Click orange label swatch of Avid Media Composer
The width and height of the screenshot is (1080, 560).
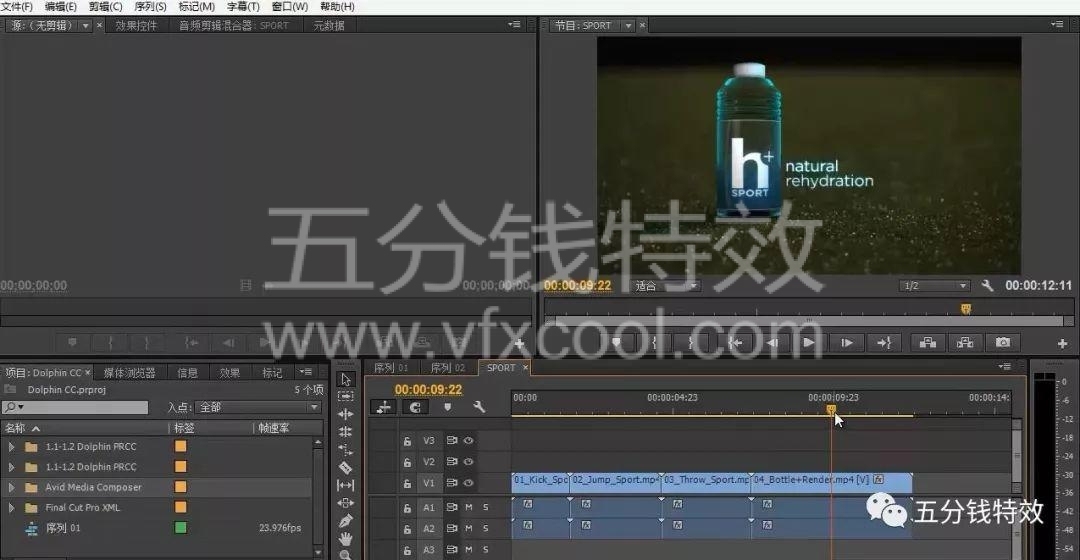pyautogui.click(x=180, y=487)
